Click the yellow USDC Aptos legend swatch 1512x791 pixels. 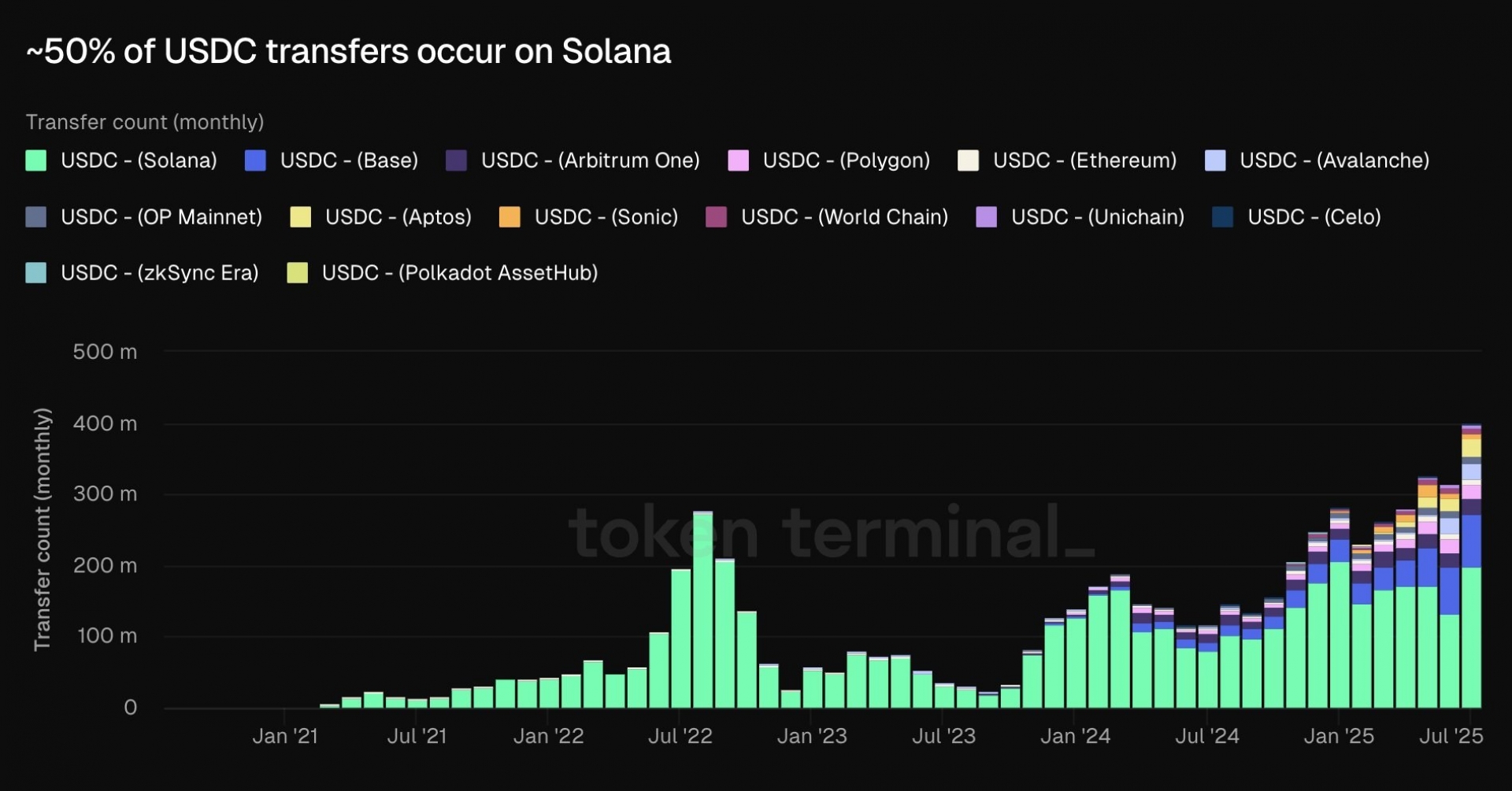tap(300, 217)
